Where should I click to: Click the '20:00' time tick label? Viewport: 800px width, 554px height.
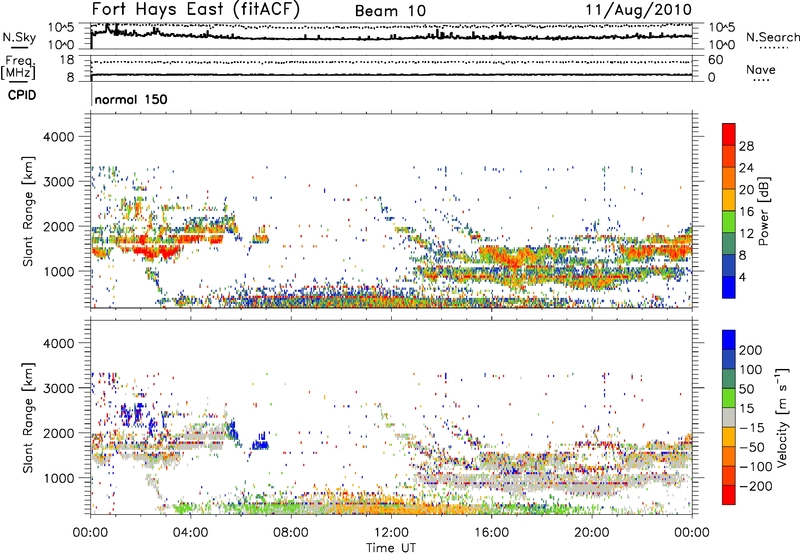pos(592,533)
